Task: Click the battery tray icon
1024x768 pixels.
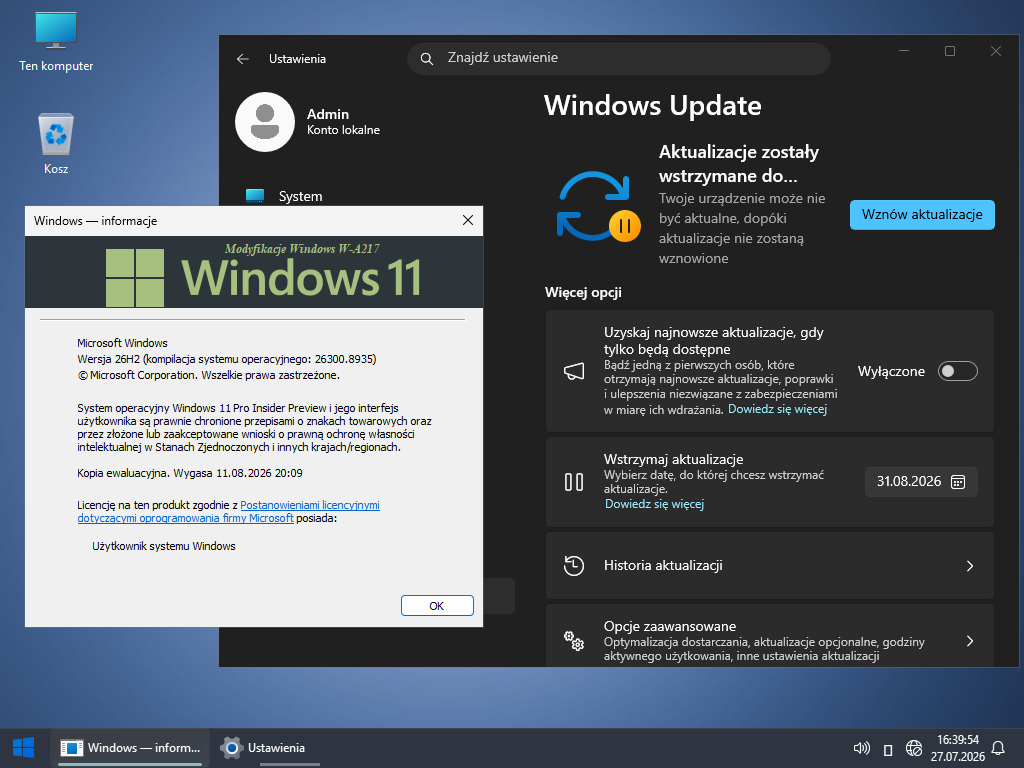Action: [888, 749]
